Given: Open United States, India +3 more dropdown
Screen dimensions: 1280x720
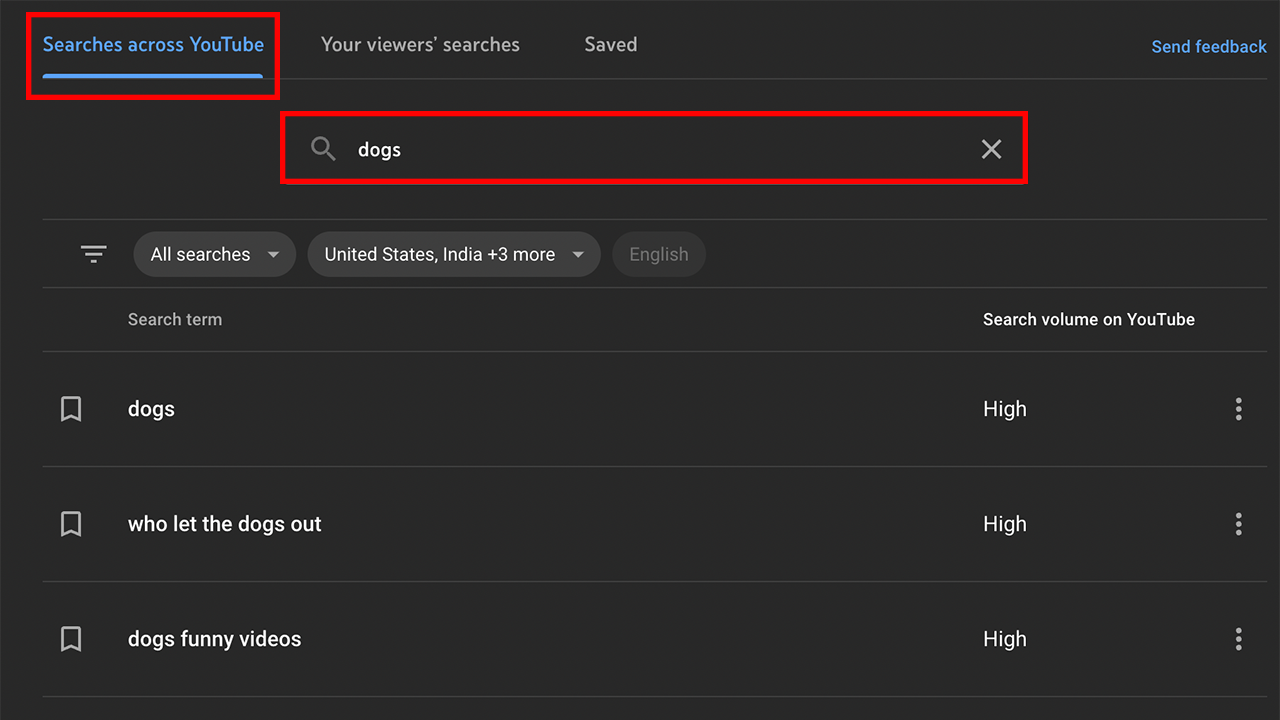Looking at the screenshot, I should coord(454,254).
